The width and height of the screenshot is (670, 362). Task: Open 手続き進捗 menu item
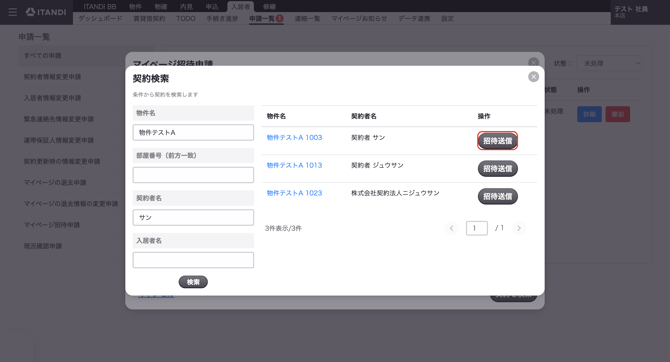click(222, 18)
